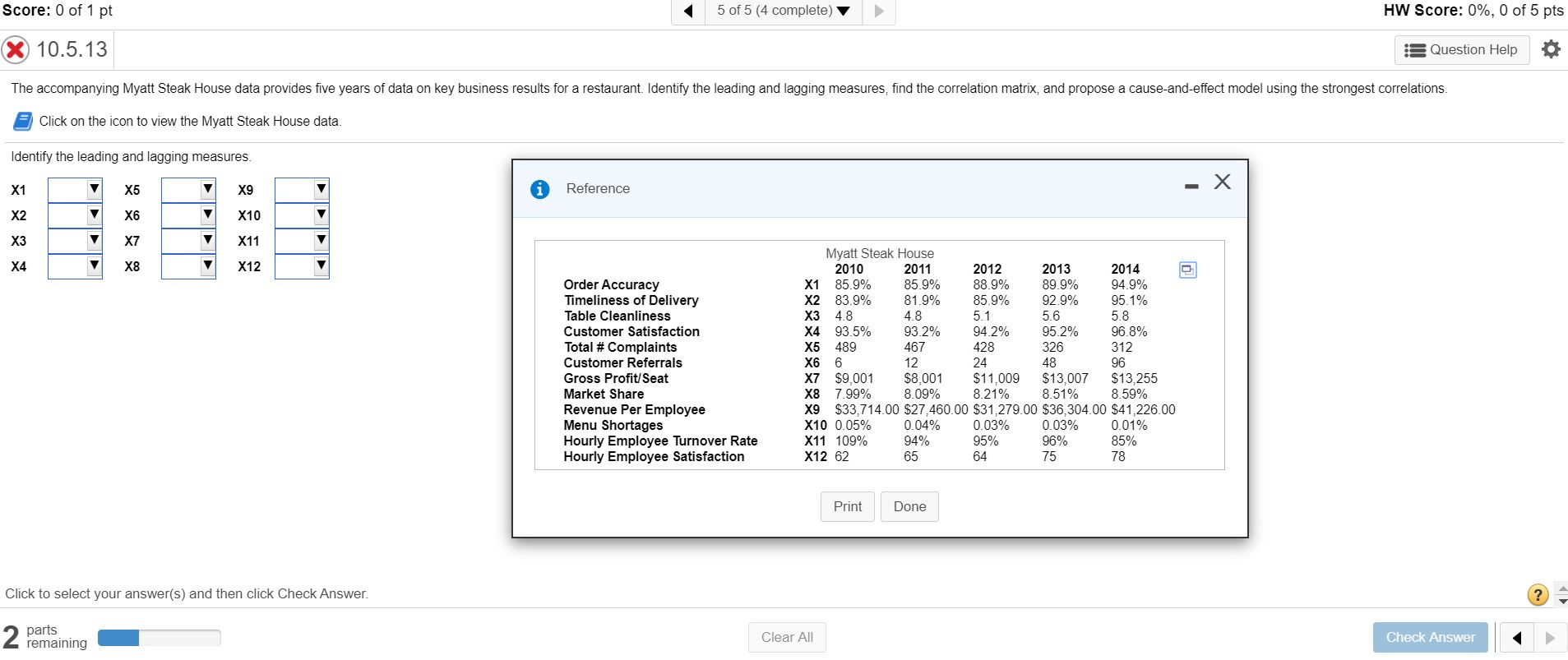1568x660 pixels.
Task: Click 'Total # Complaints' row label
Action: pyautogui.click(x=620, y=347)
